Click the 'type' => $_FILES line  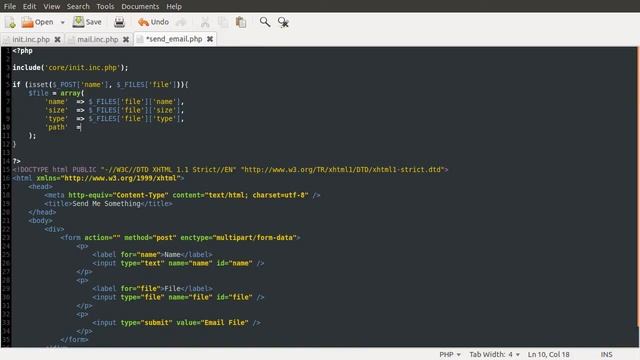point(114,119)
